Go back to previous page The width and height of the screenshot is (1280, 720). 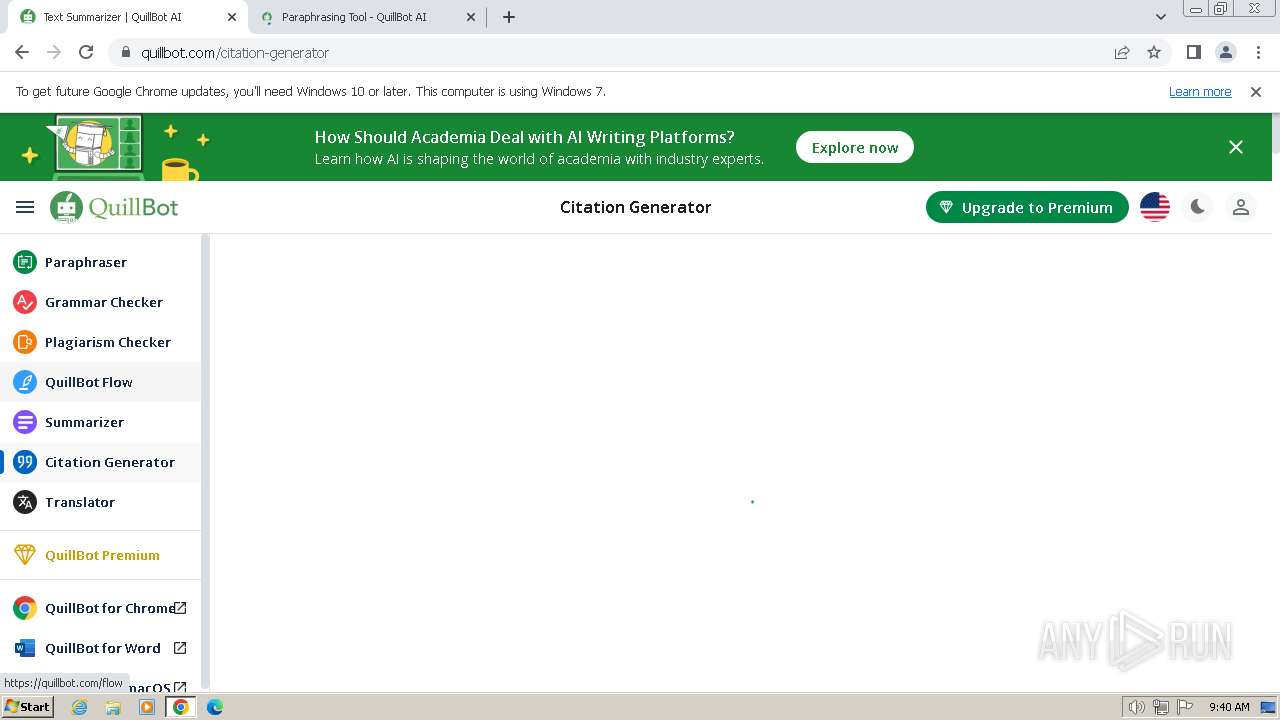click(x=22, y=52)
